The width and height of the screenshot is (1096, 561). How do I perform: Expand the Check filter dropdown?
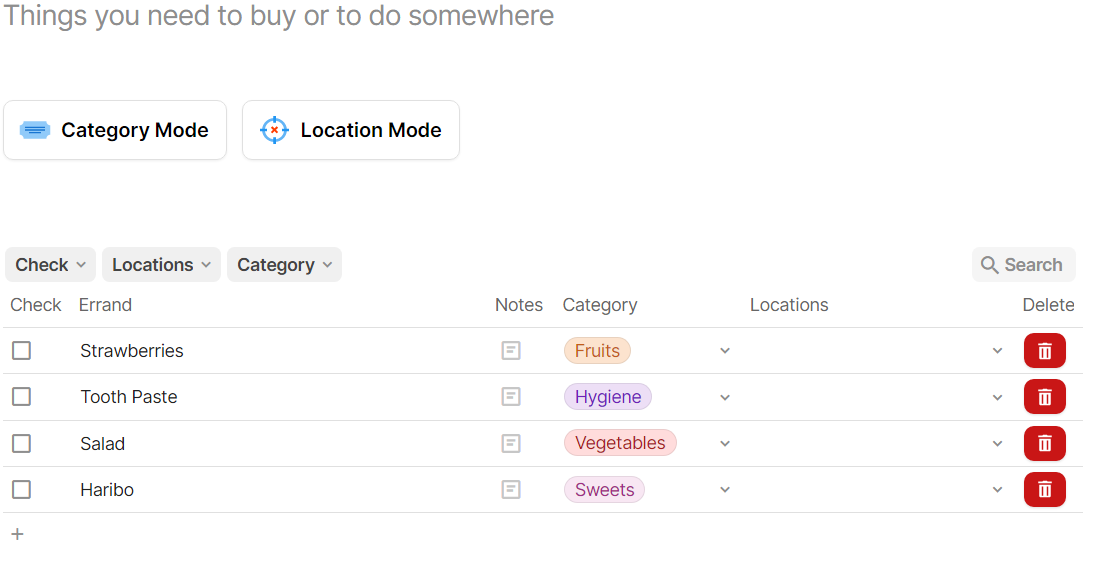[x=50, y=265]
